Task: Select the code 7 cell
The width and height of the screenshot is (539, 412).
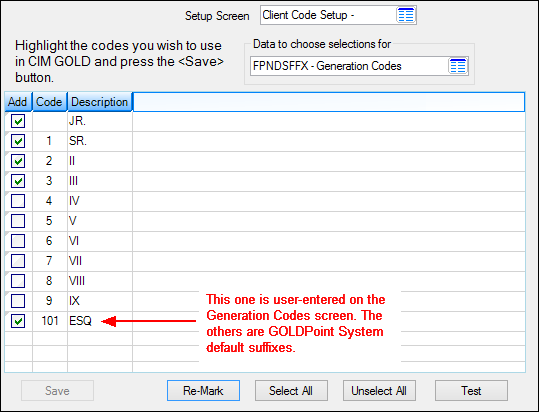Action: coord(50,261)
